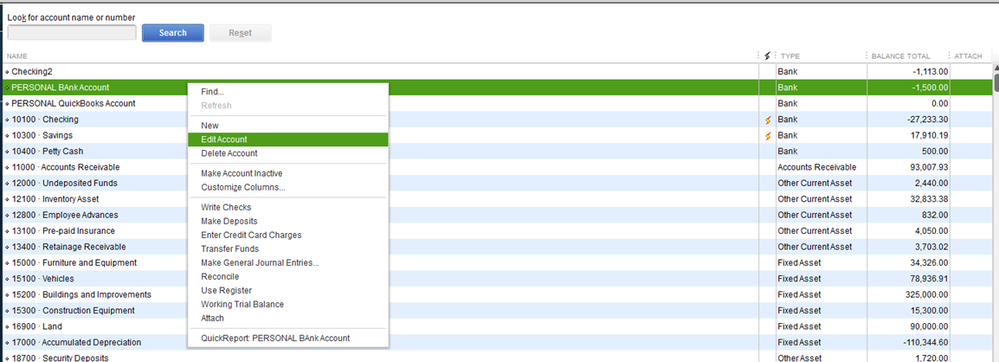Click the lightning bolt icon for 10300 Savings
Screen dimensions: 999x362
[767, 135]
